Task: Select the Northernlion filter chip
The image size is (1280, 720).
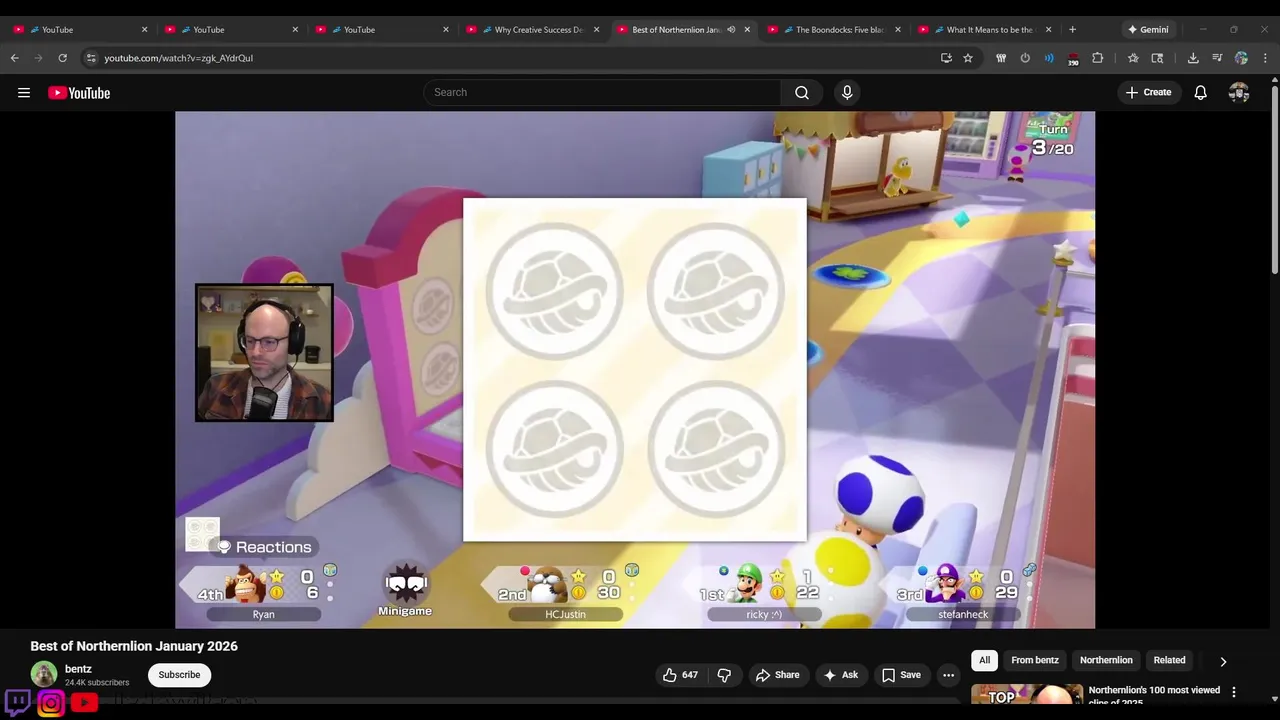Action: (x=1106, y=660)
